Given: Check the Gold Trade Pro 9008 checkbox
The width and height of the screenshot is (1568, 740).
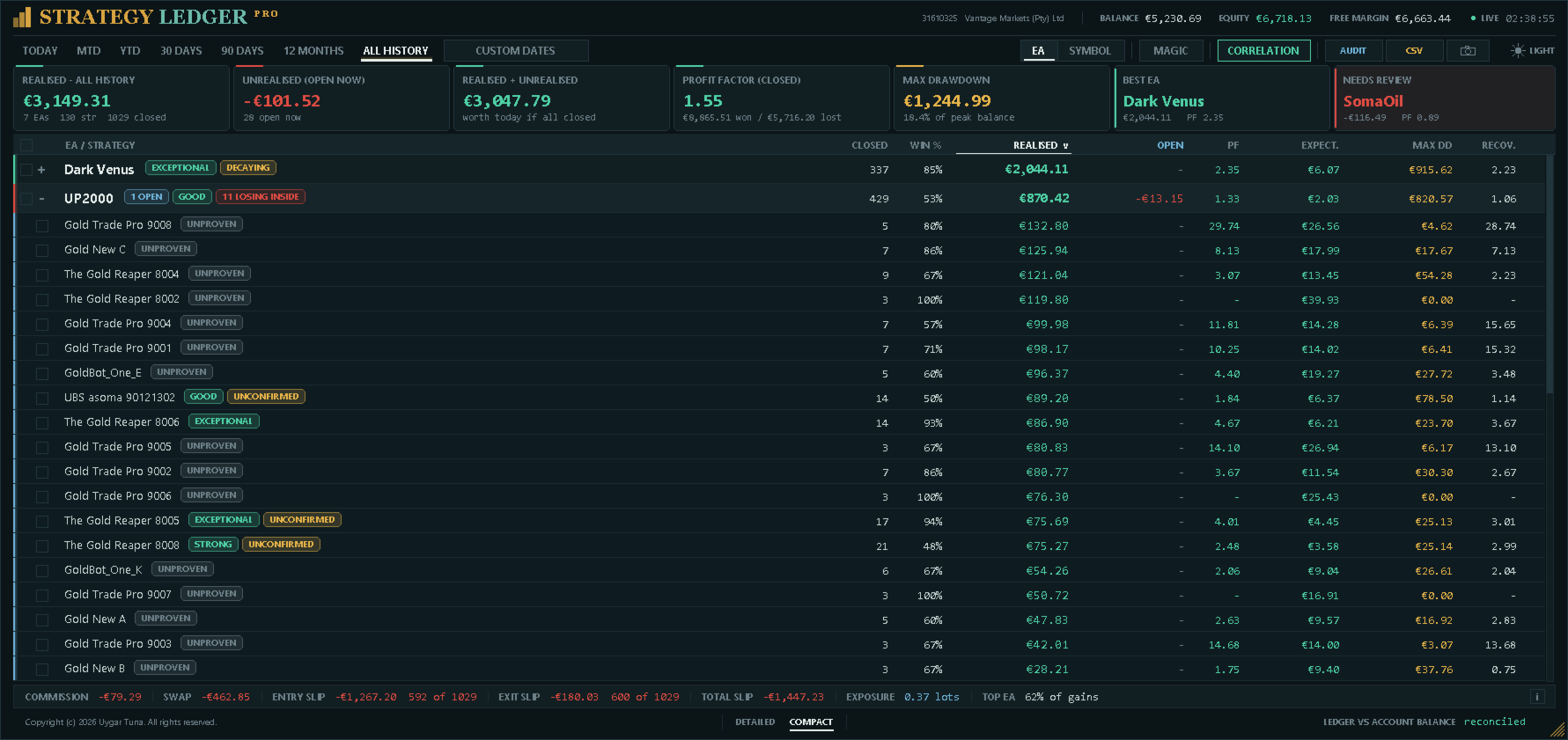Looking at the screenshot, I should pyautogui.click(x=42, y=226).
